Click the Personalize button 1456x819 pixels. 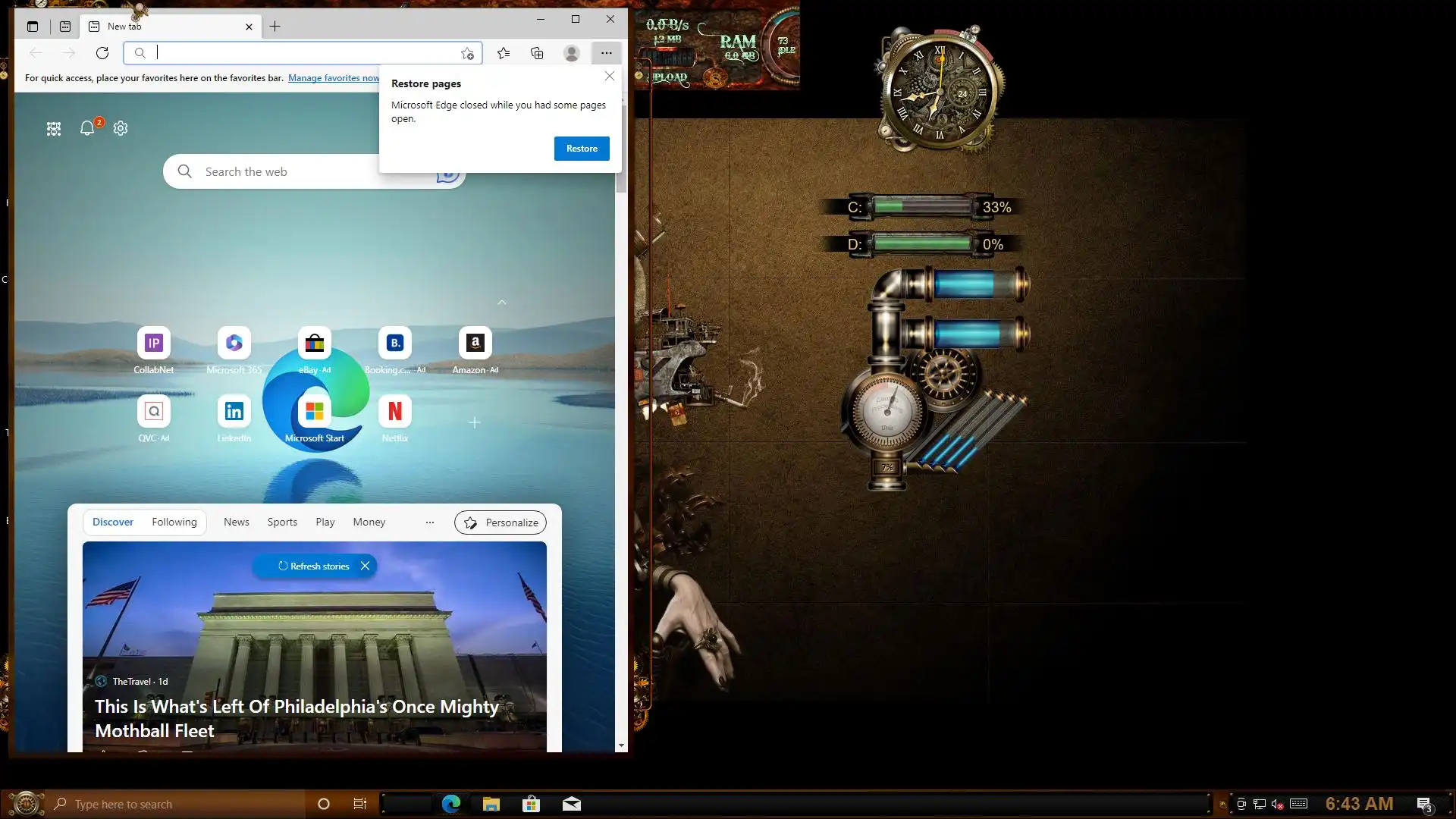tap(500, 522)
